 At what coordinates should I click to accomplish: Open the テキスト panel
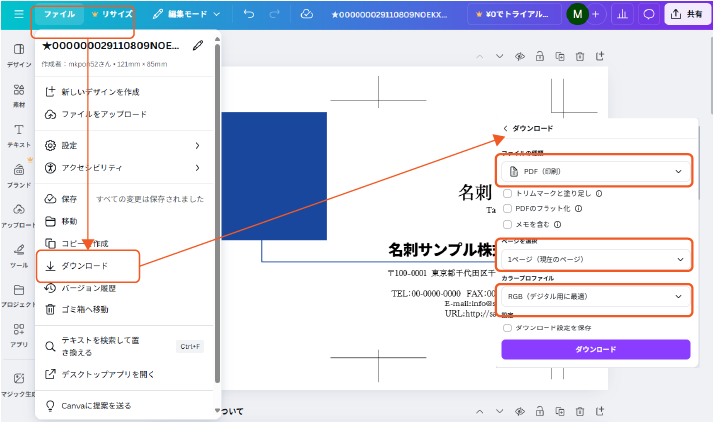[x=19, y=136]
